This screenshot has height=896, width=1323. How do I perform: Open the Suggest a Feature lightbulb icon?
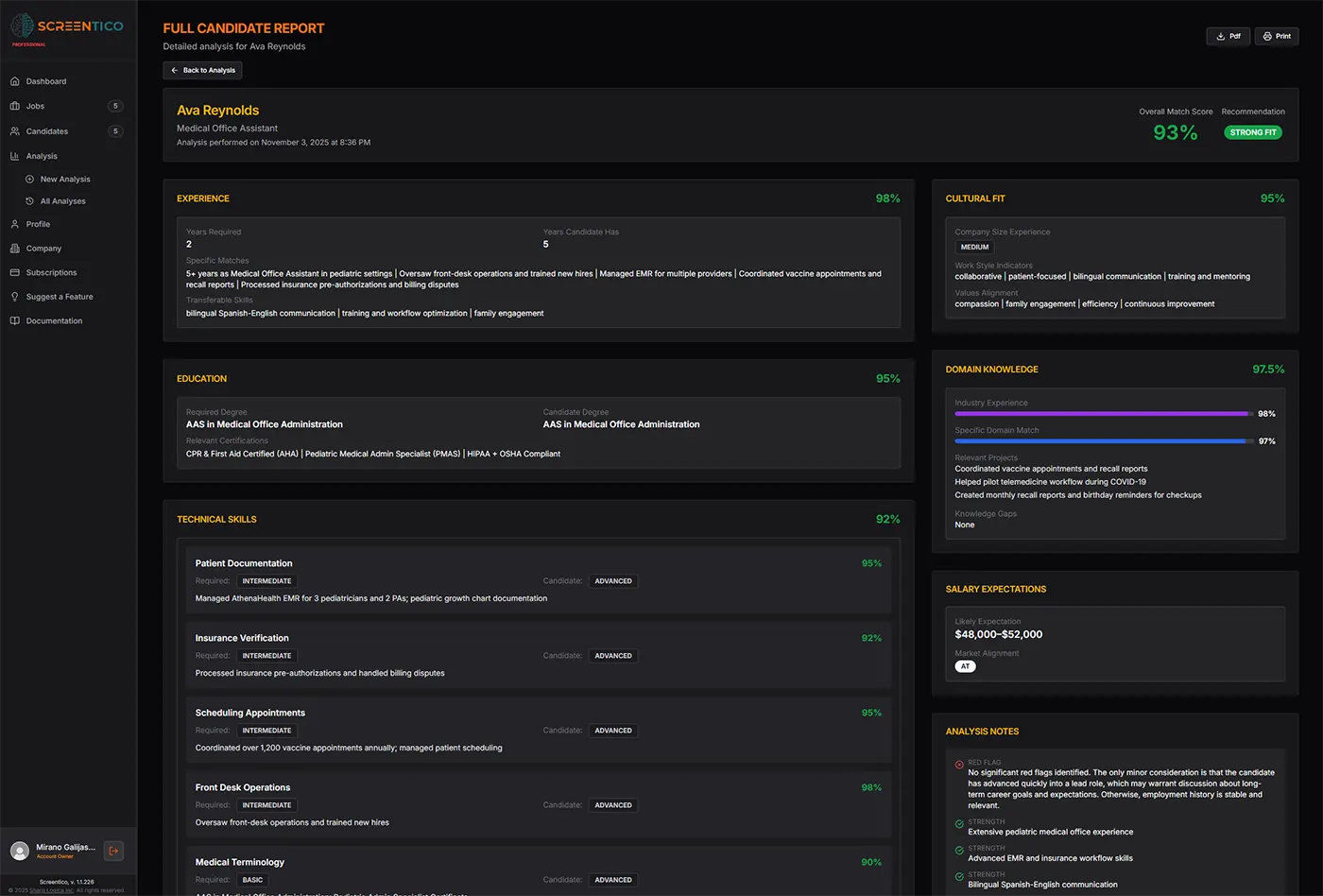tap(14, 296)
